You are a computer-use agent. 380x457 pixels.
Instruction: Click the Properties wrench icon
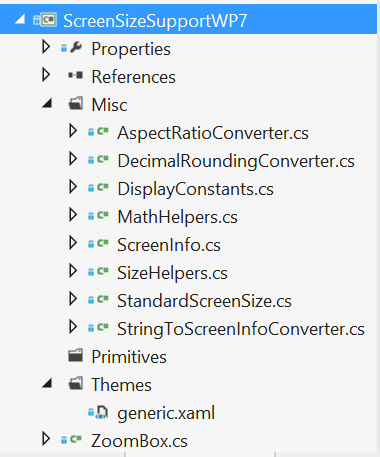tap(76, 48)
